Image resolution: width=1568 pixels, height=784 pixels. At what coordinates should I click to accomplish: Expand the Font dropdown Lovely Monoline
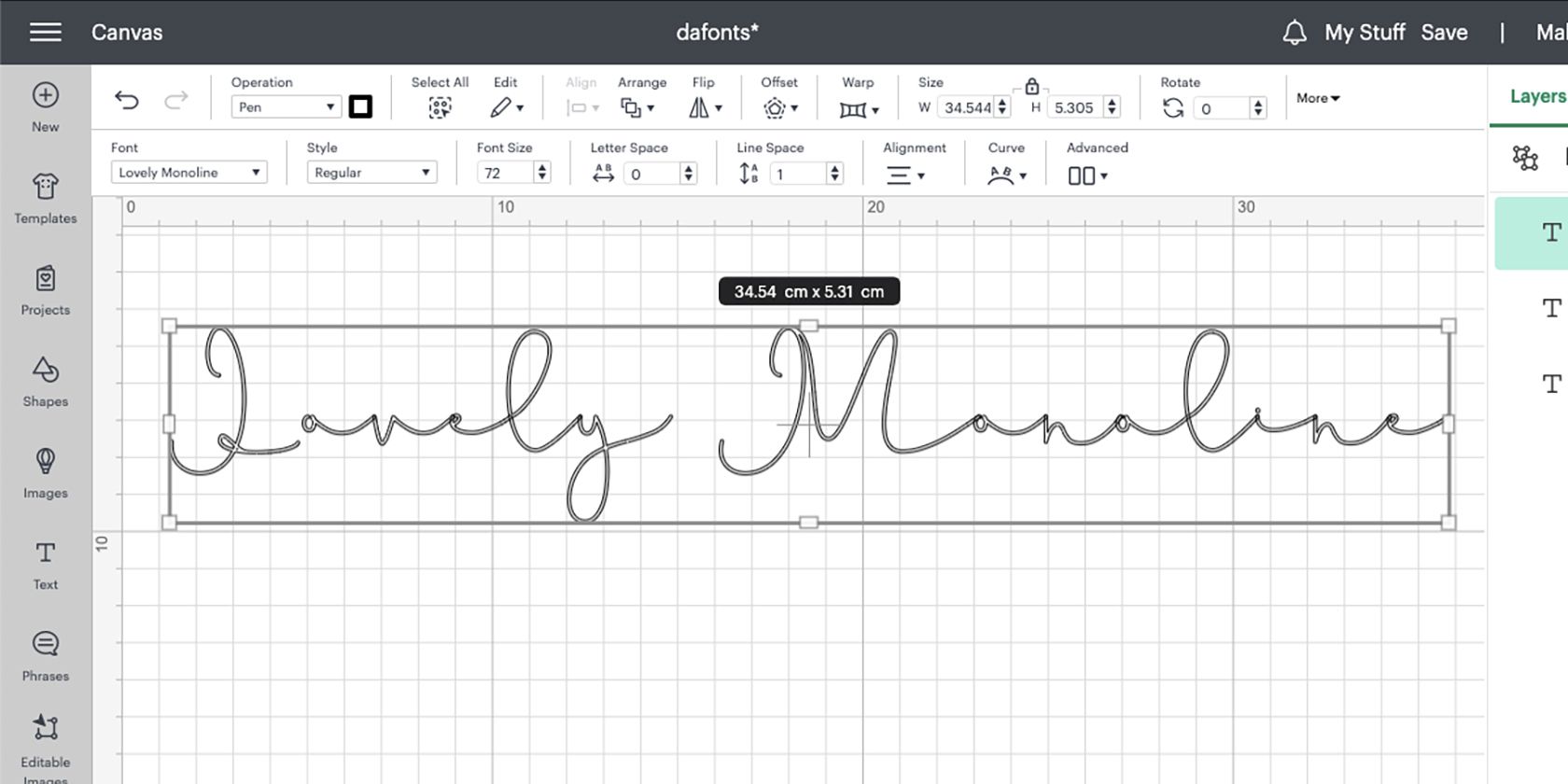click(189, 173)
